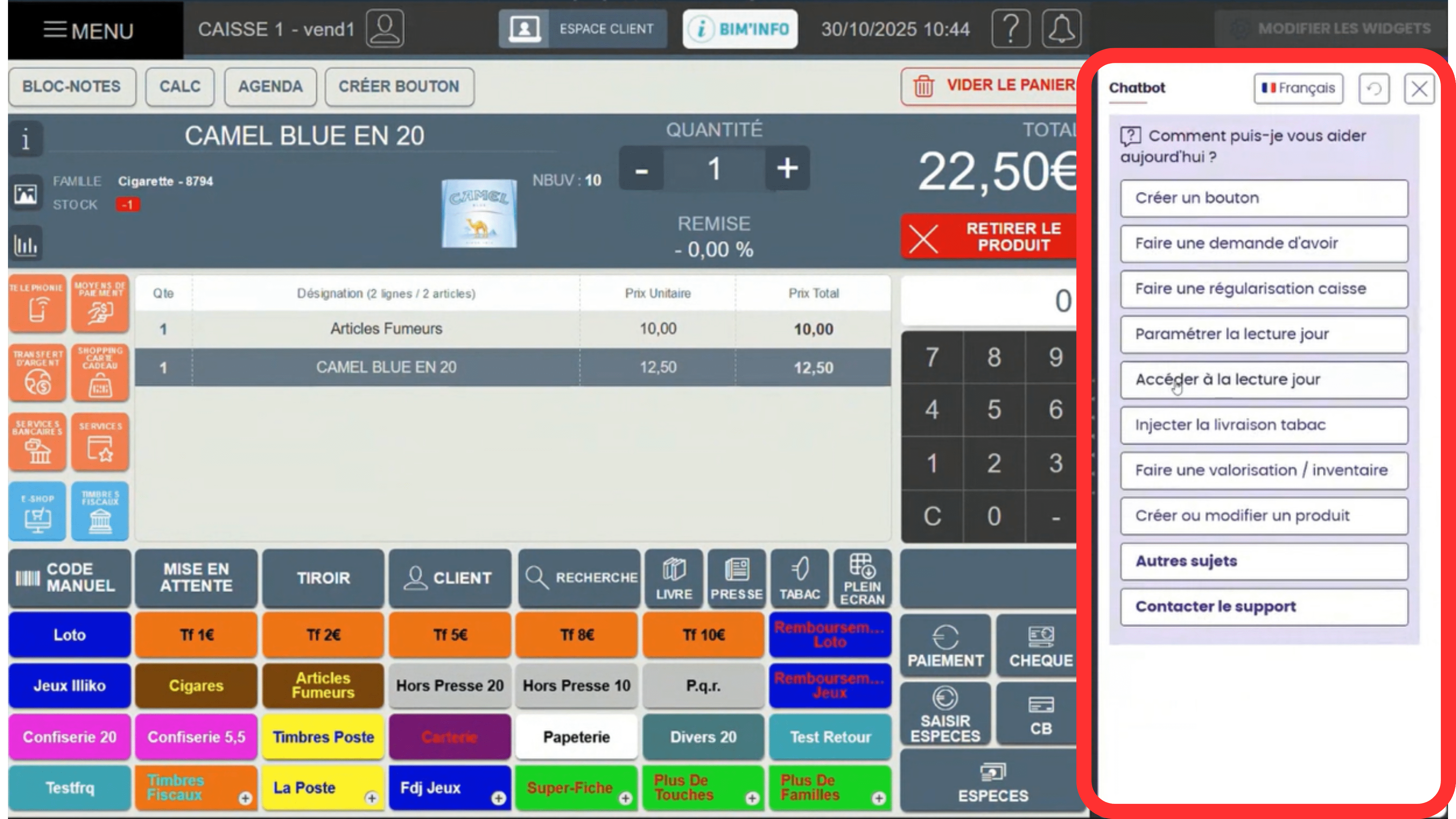Viewport: 1456px width, 819px height.
Task: Reset the chatbot conversation icon
Action: coord(1373,89)
